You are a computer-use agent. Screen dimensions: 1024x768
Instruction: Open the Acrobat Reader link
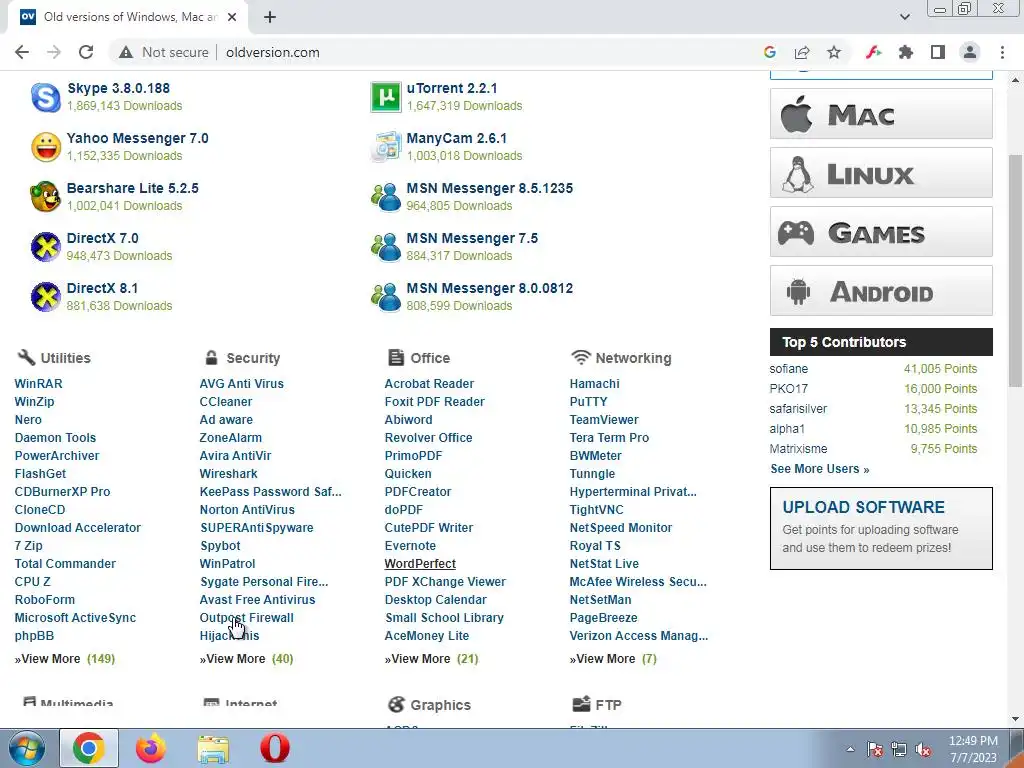[429, 384]
